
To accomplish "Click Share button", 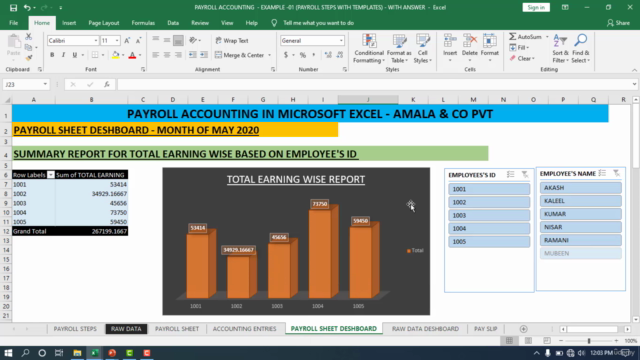I will [618, 23].
